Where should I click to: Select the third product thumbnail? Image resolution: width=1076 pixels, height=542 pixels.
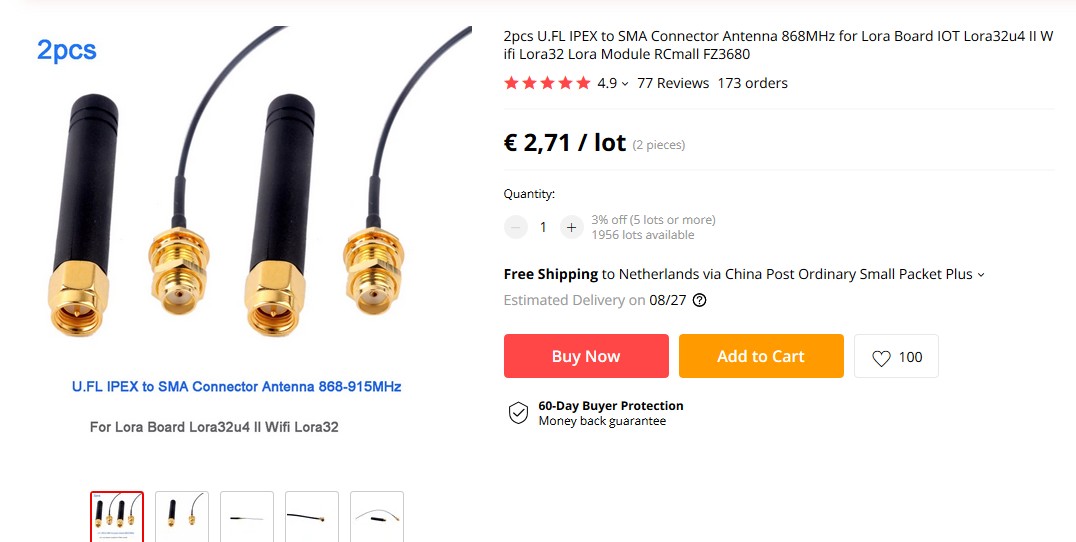click(x=247, y=516)
